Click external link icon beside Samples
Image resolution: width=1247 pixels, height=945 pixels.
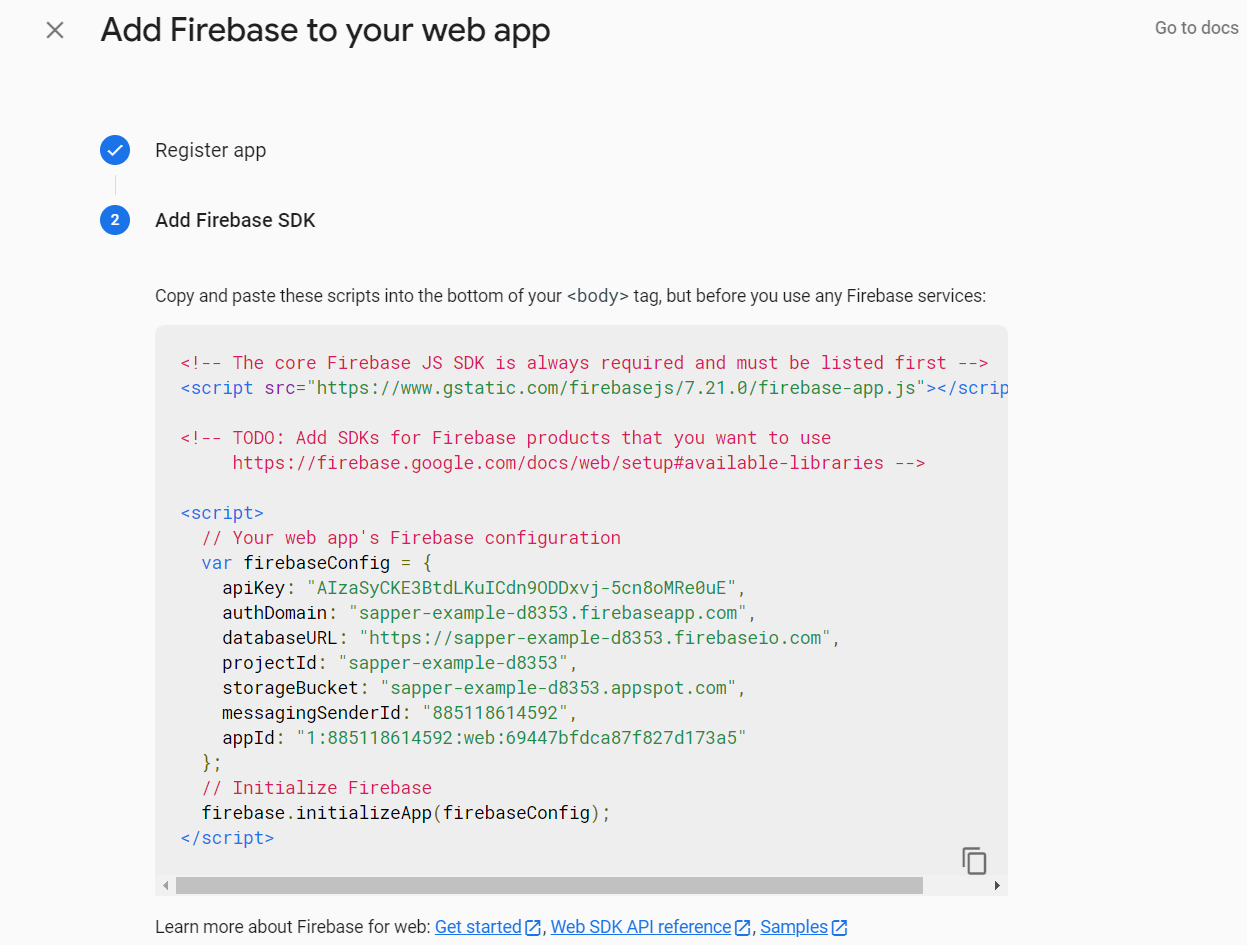(x=839, y=928)
